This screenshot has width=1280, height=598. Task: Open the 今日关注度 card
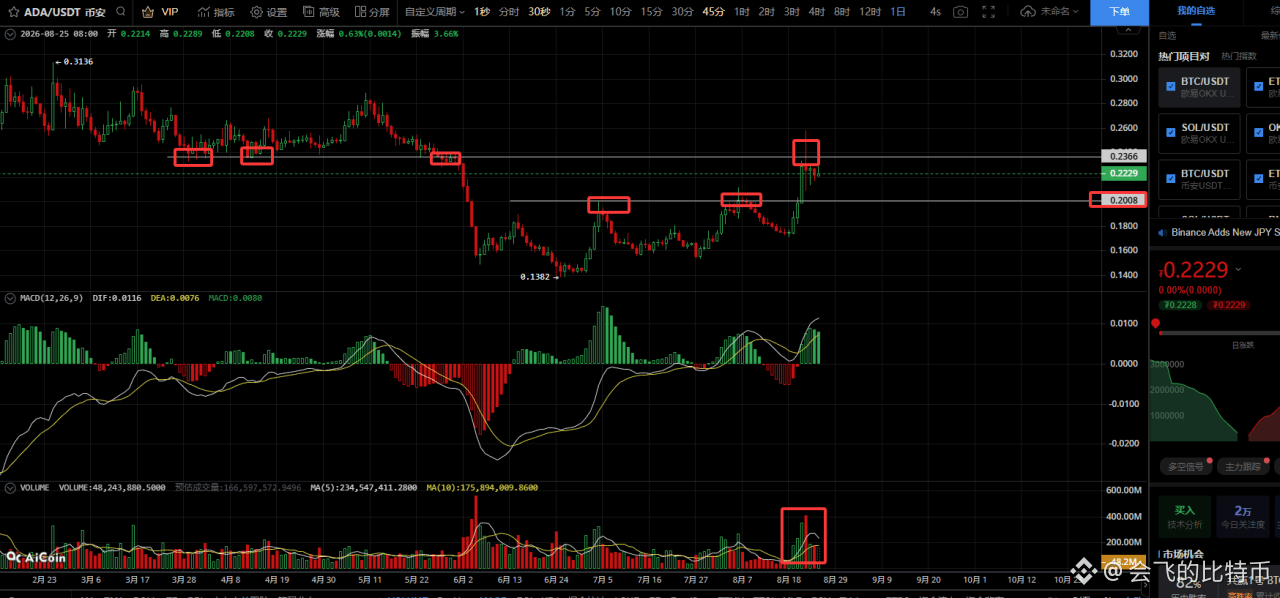(x=1243, y=516)
